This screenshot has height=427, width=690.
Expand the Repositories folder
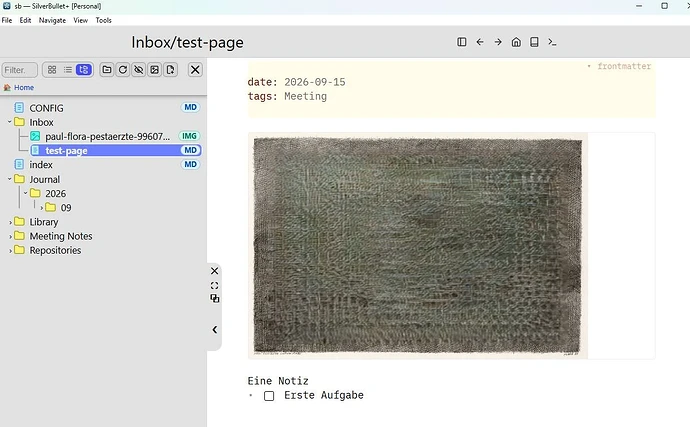point(10,250)
